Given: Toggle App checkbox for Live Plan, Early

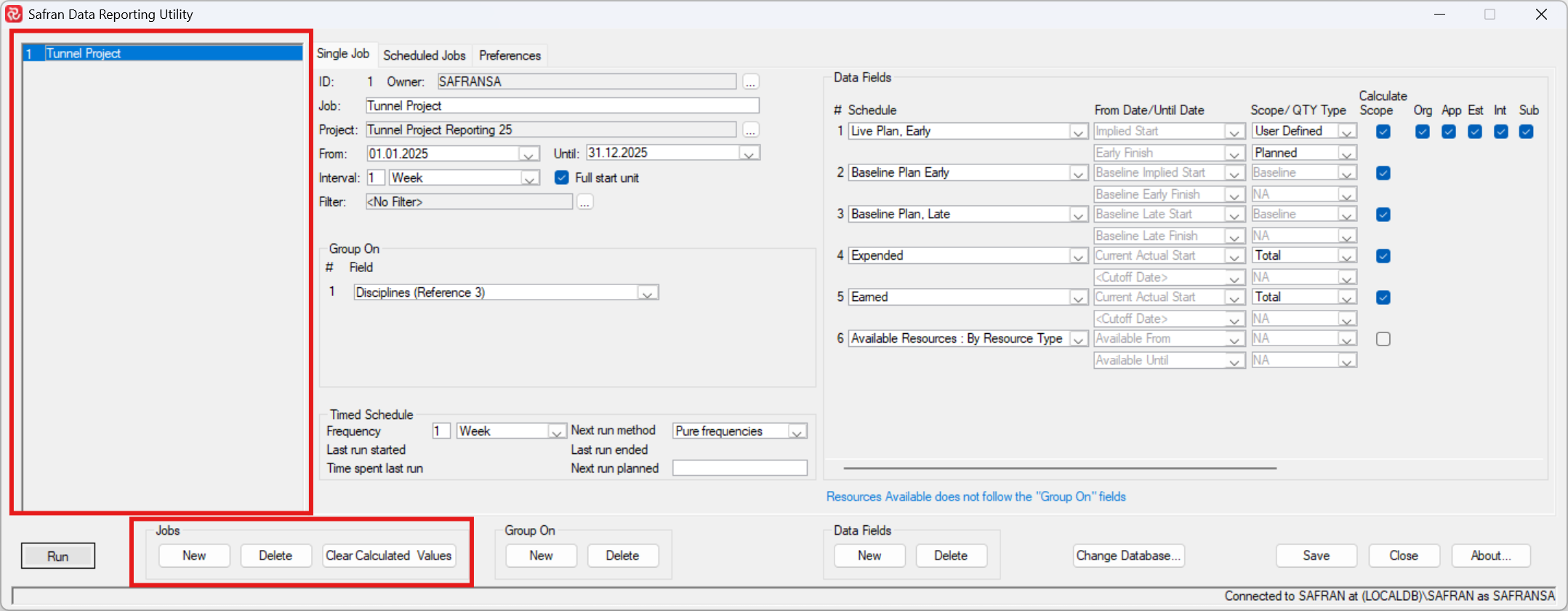Looking at the screenshot, I should 1449,132.
